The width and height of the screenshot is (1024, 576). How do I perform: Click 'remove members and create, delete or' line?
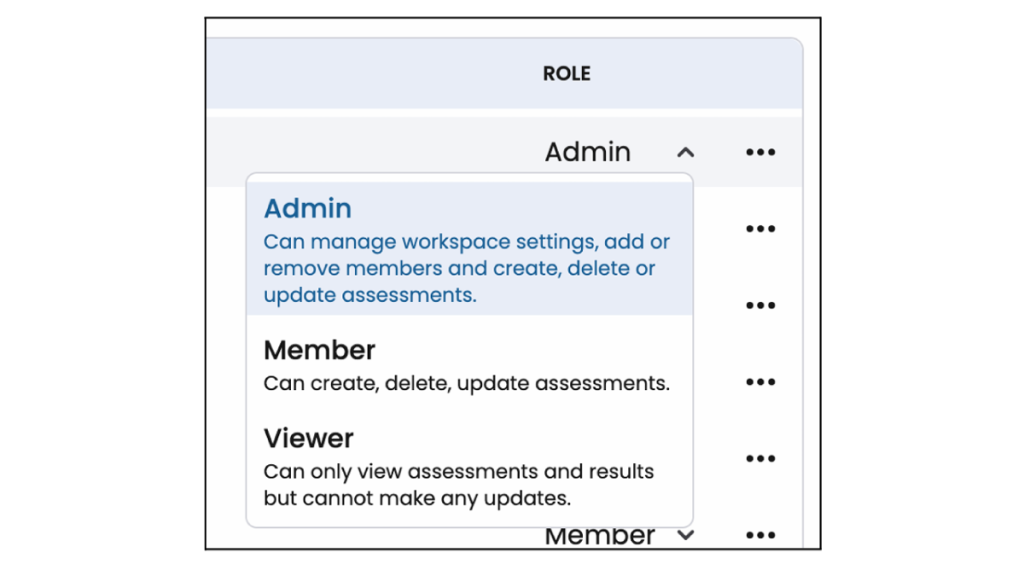click(x=459, y=269)
